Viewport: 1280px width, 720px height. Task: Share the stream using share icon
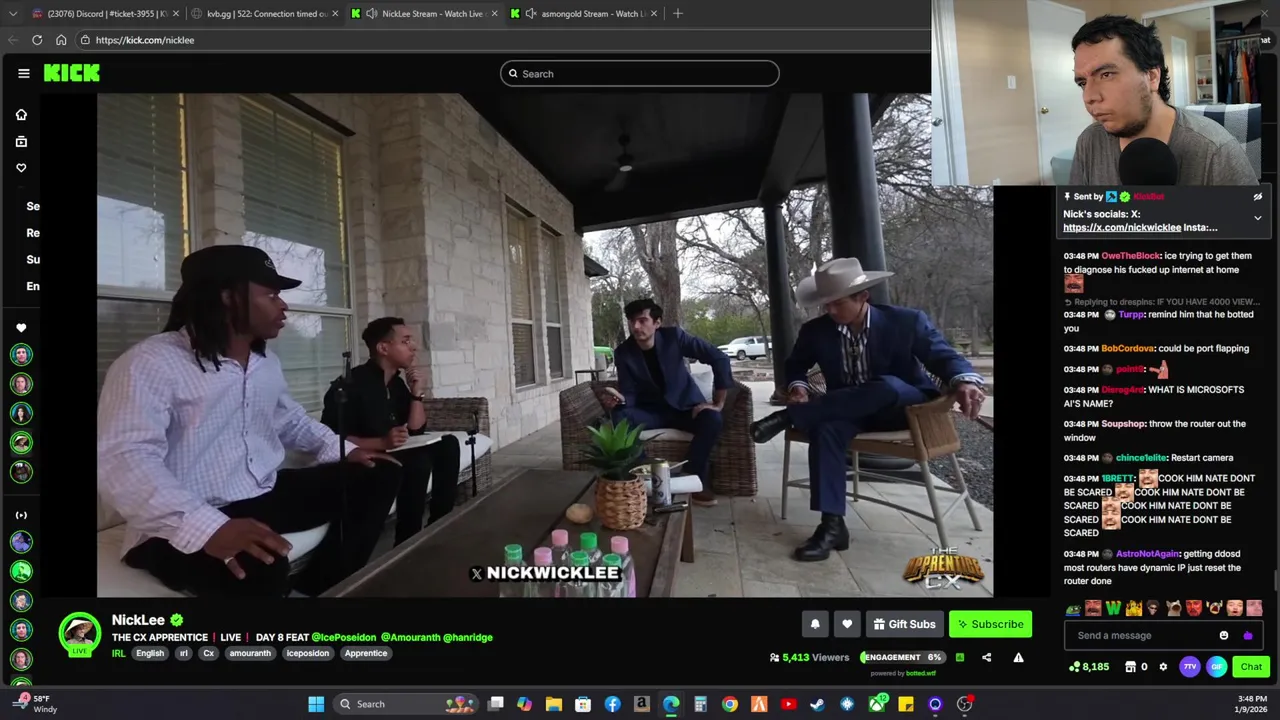click(x=986, y=657)
